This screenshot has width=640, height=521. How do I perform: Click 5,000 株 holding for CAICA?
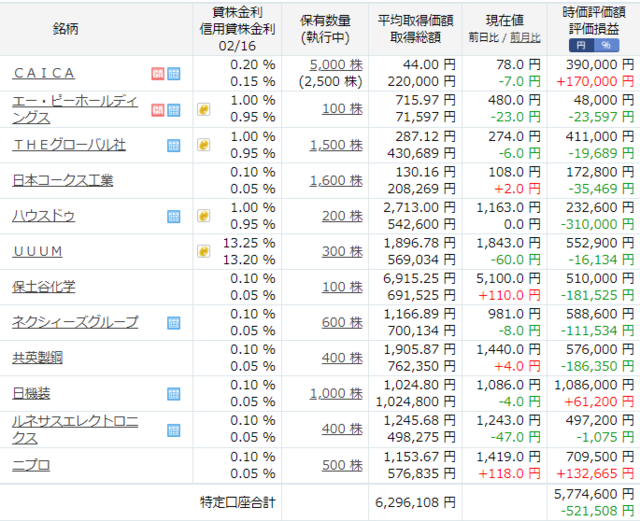[x=336, y=65]
